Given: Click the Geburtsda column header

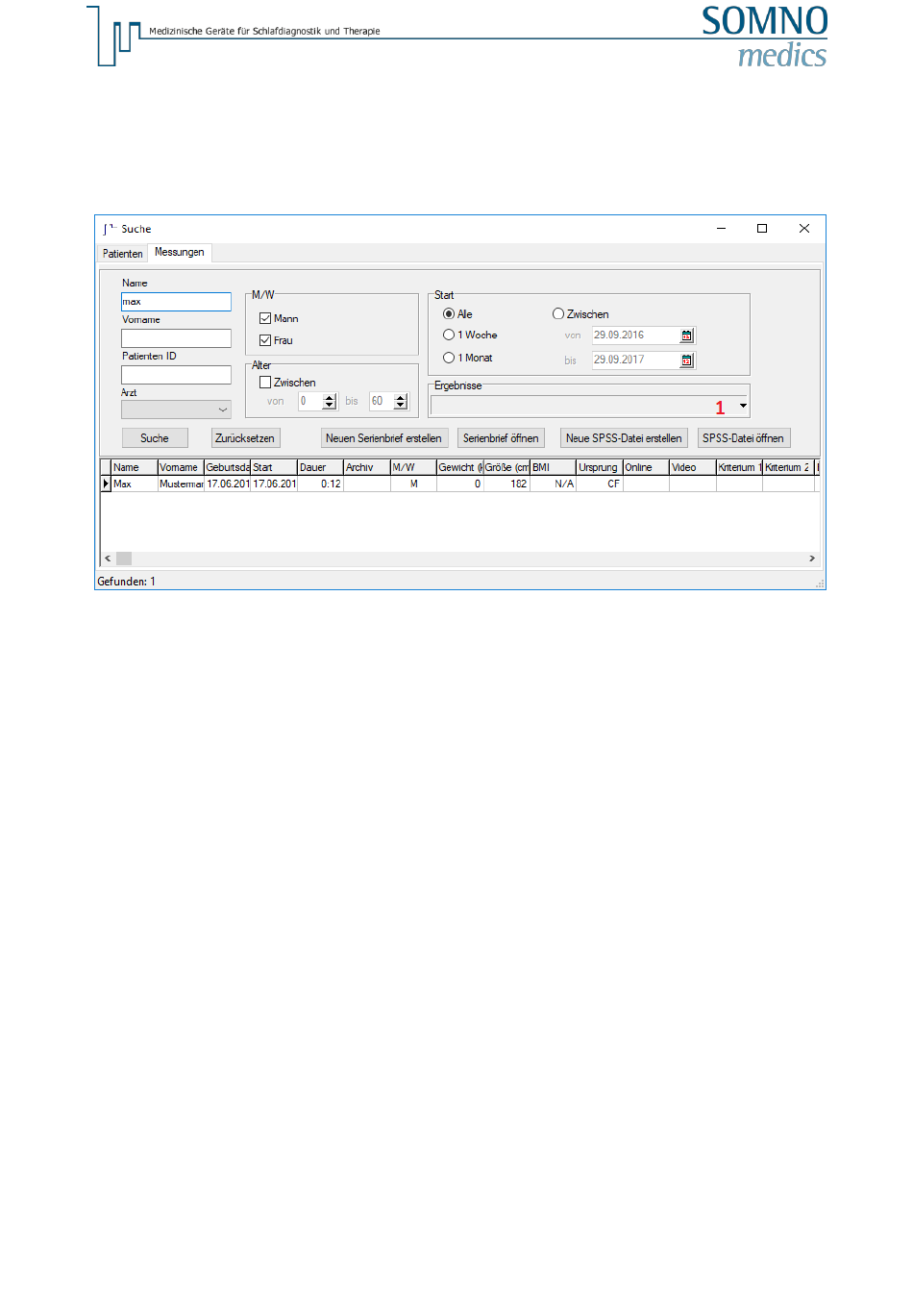Looking at the screenshot, I should pyautogui.click(x=227, y=467).
